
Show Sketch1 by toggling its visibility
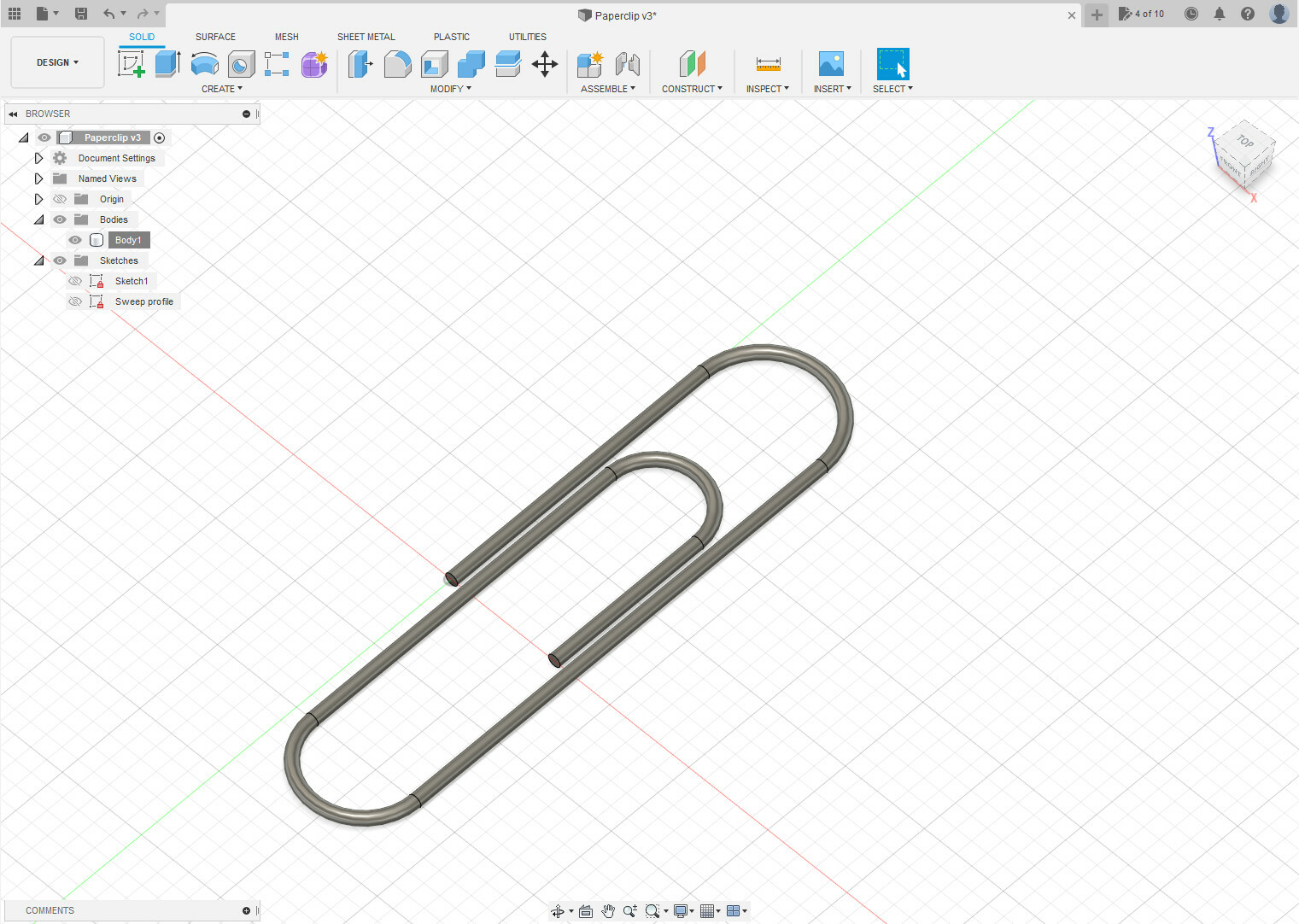point(75,281)
